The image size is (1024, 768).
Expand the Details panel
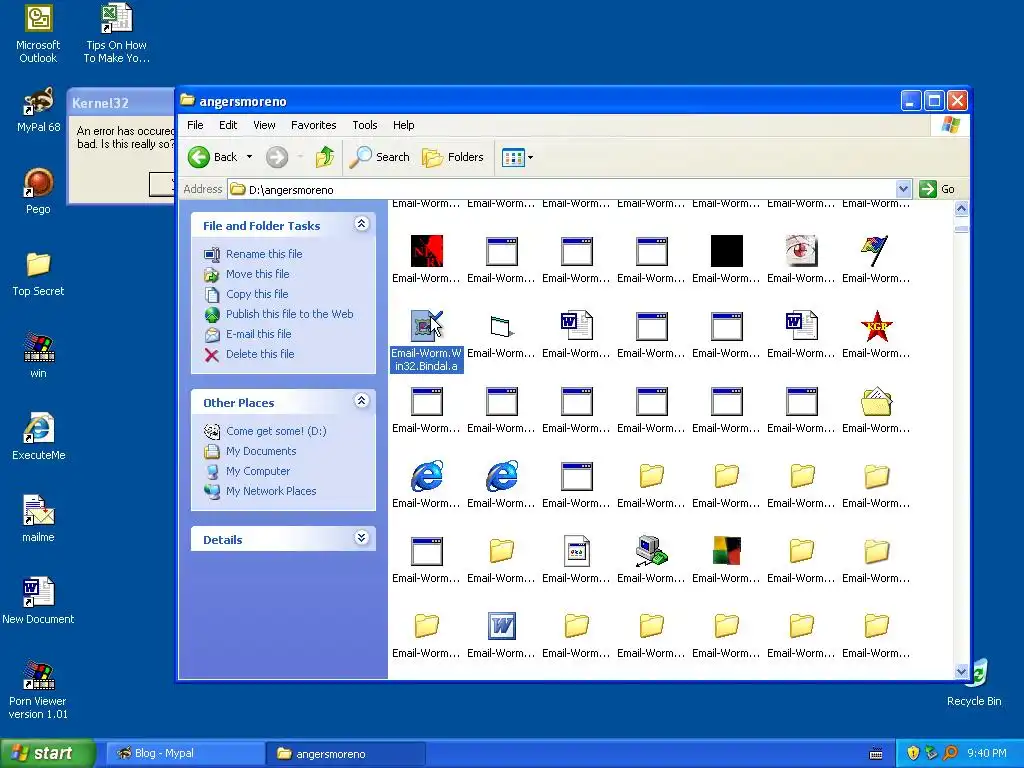point(361,537)
